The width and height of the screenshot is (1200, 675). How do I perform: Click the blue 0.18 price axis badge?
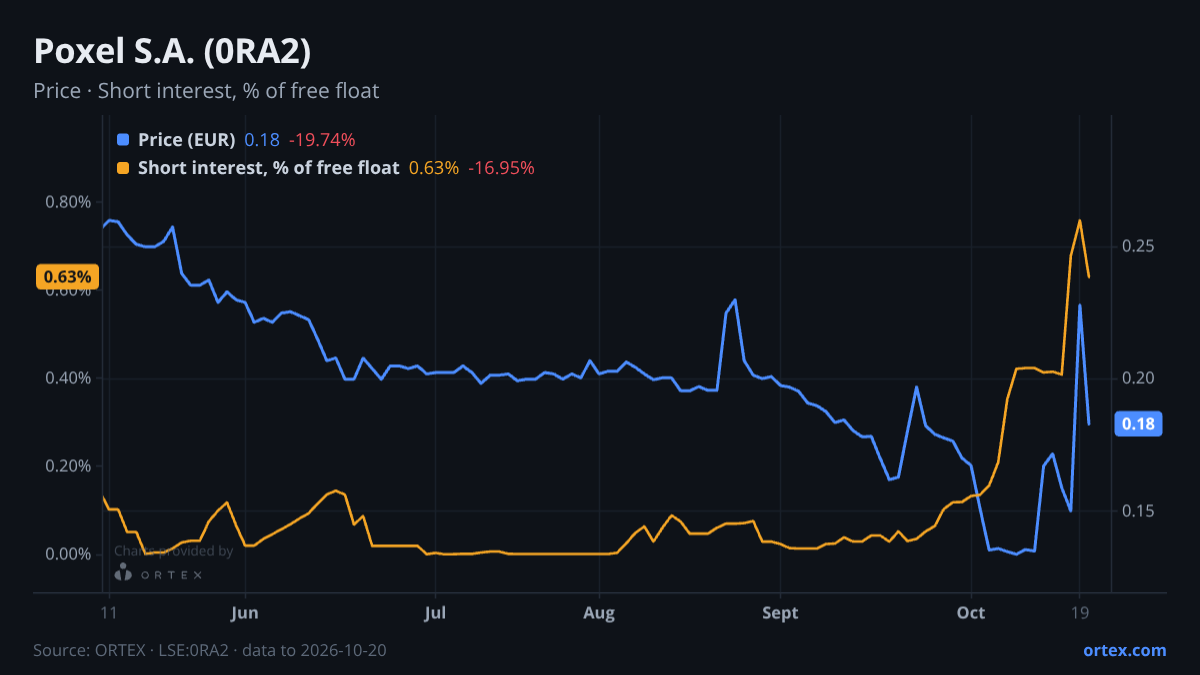1138,424
